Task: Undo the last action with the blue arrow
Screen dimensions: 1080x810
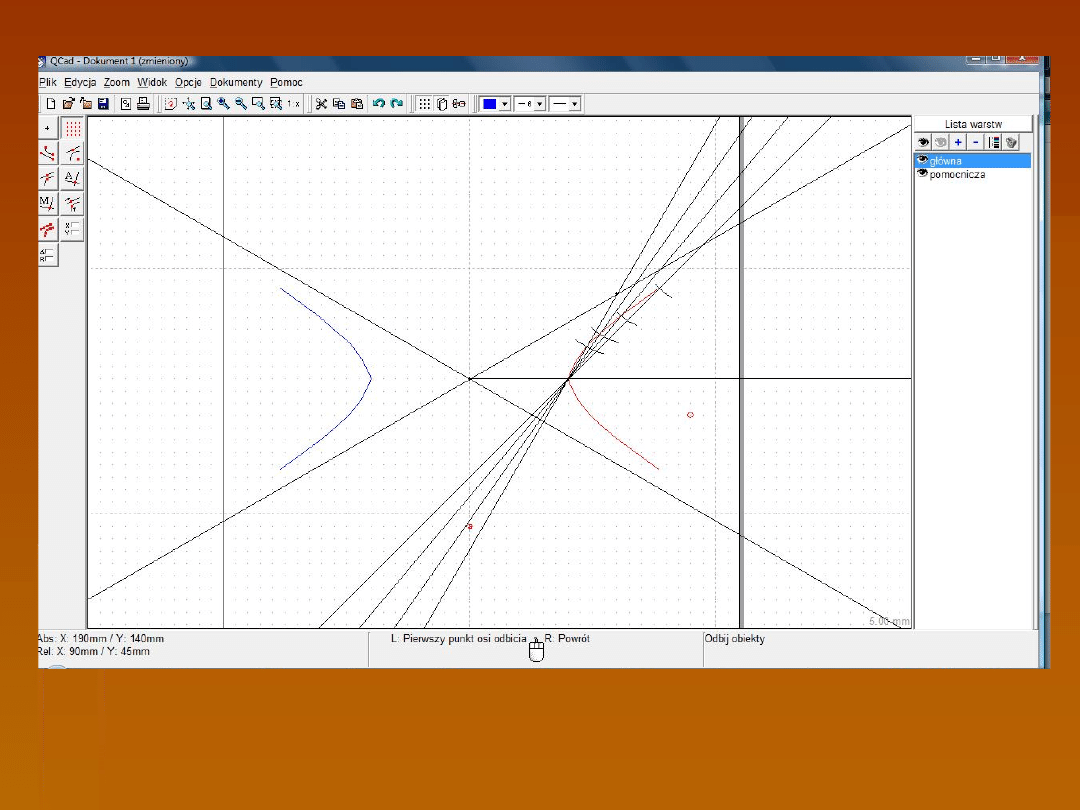Action: pyautogui.click(x=378, y=103)
